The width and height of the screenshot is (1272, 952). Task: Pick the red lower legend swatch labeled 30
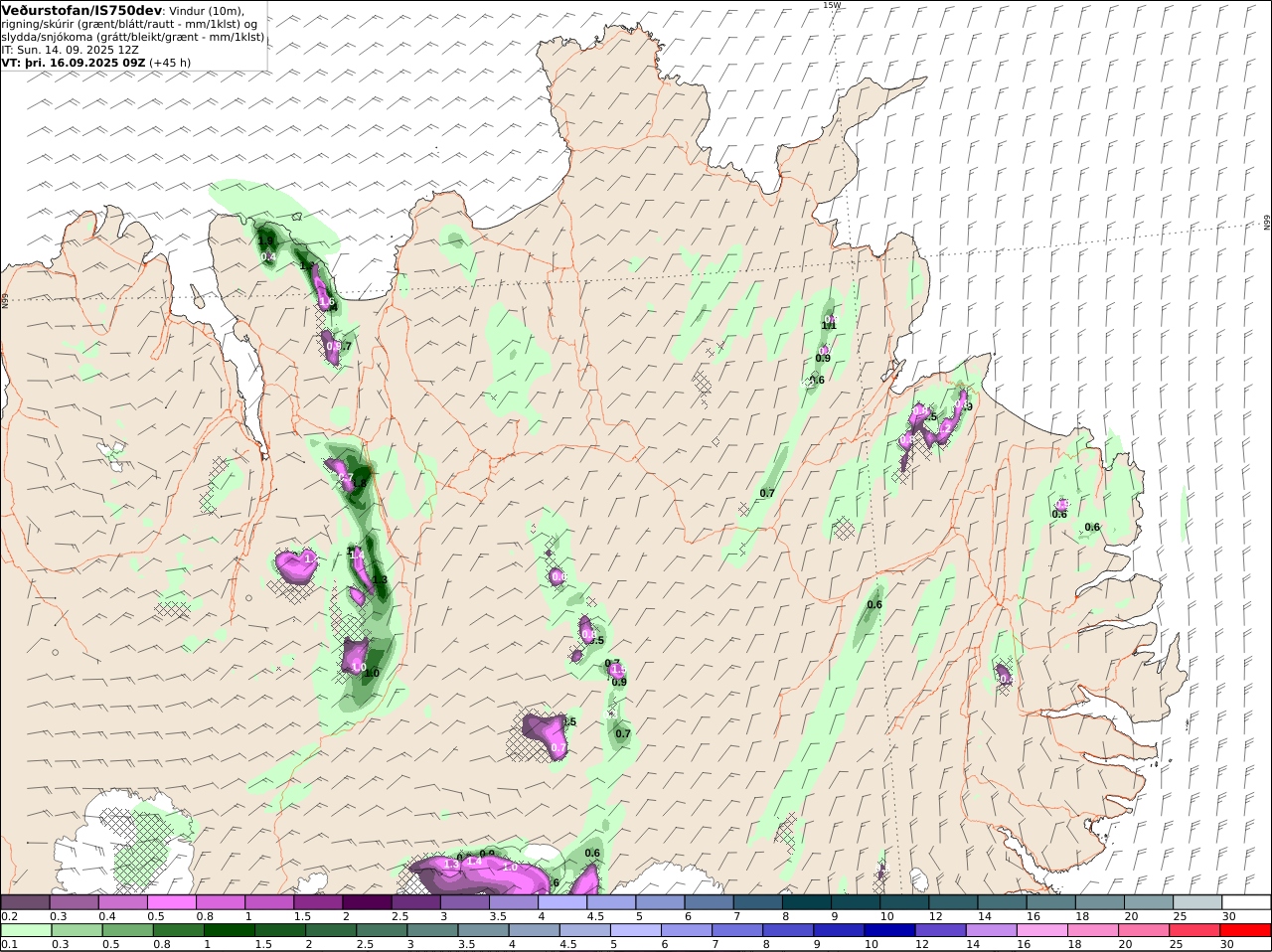coord(1247,931)
